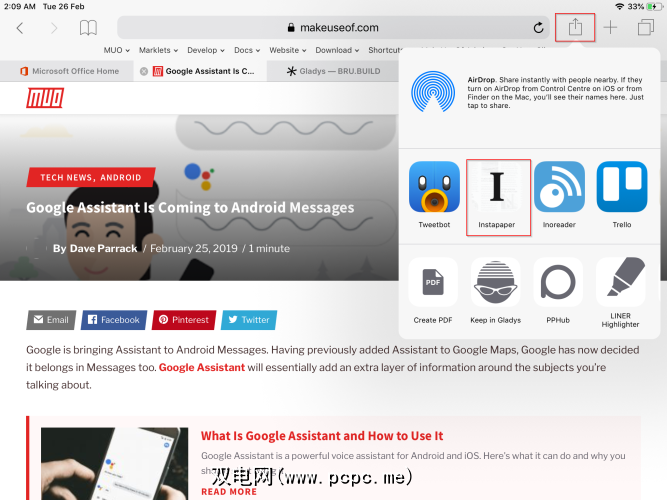Expand the Website bookmarks folder
This screenshot has height=500, width=667.
pyautogui.click(x=288, y=50)
